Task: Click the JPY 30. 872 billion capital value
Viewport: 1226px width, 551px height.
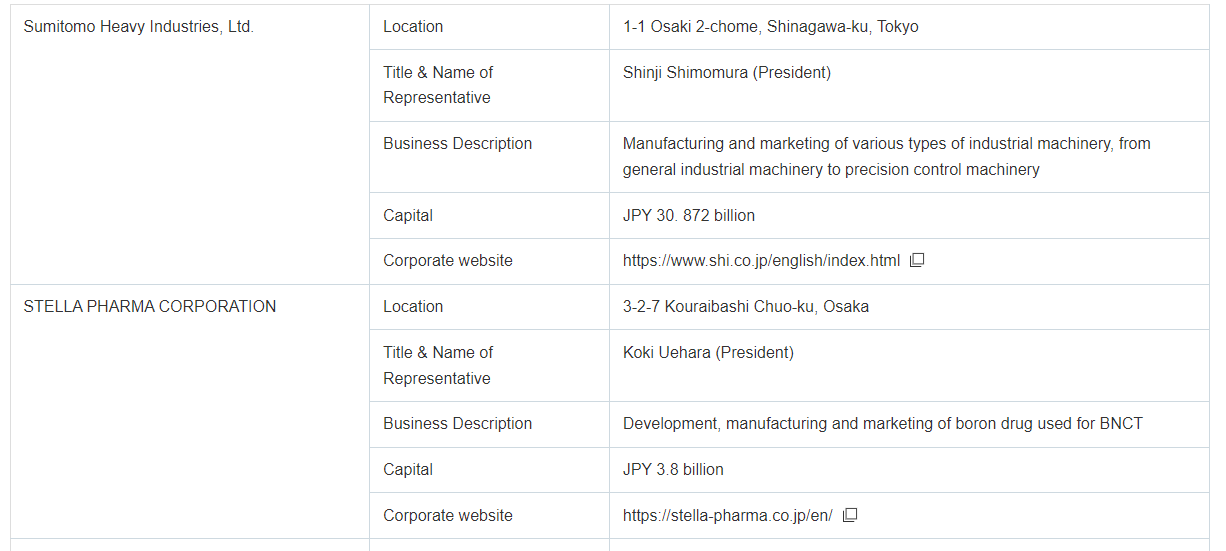Action: (689, 215)
